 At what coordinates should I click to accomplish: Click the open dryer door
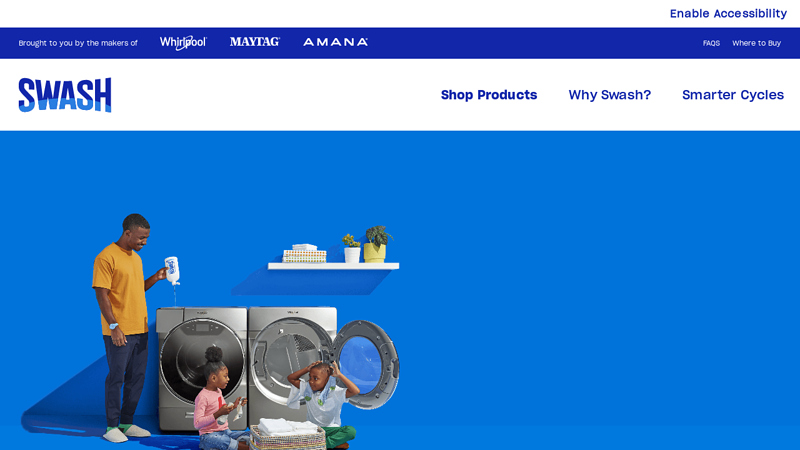tap(366, 363)
